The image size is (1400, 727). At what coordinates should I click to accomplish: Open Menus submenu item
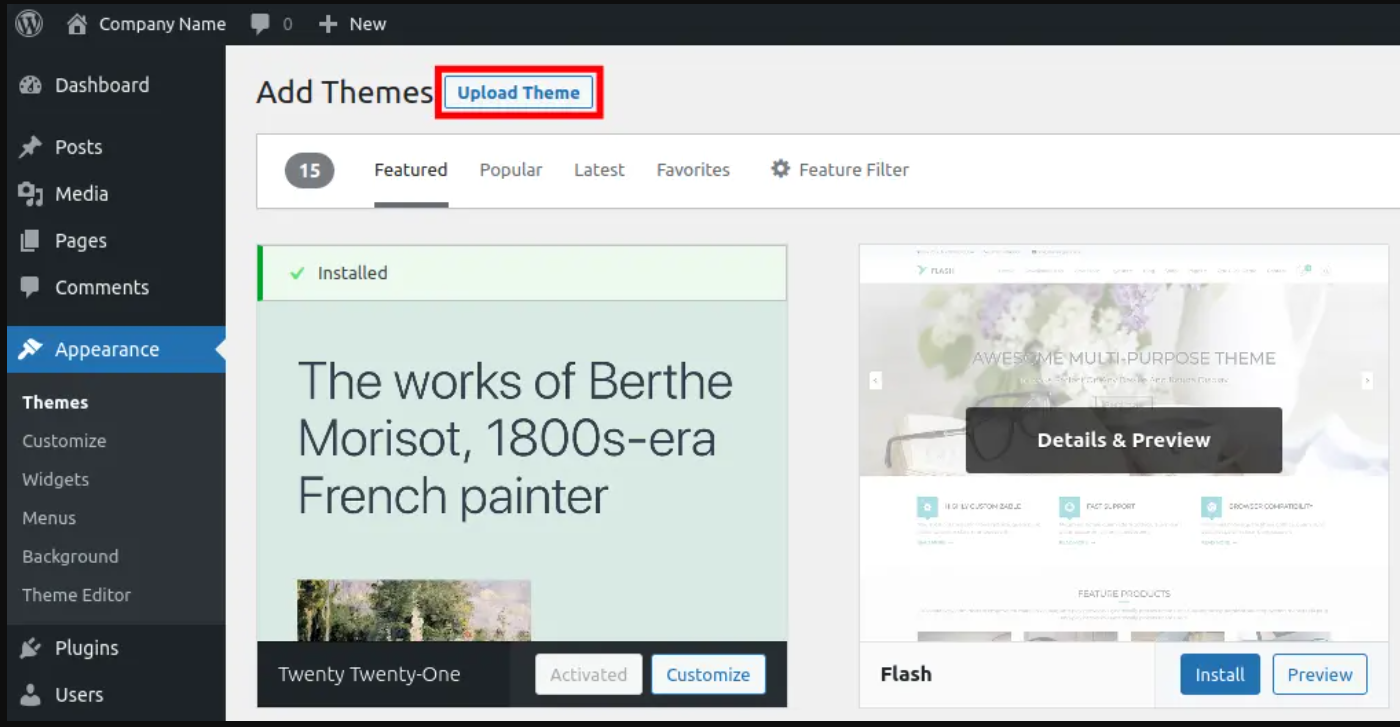[x=49, y=518]
